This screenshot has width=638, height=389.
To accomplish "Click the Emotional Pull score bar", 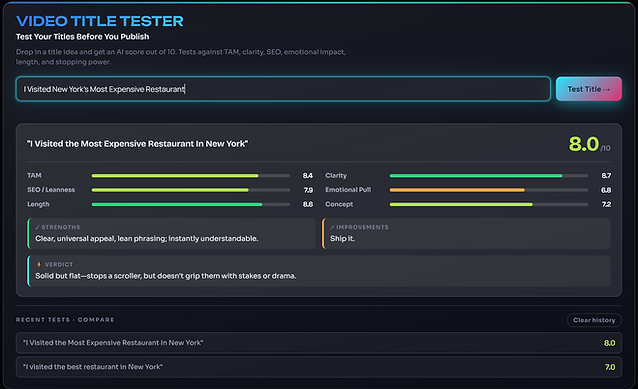I will 489,190.
